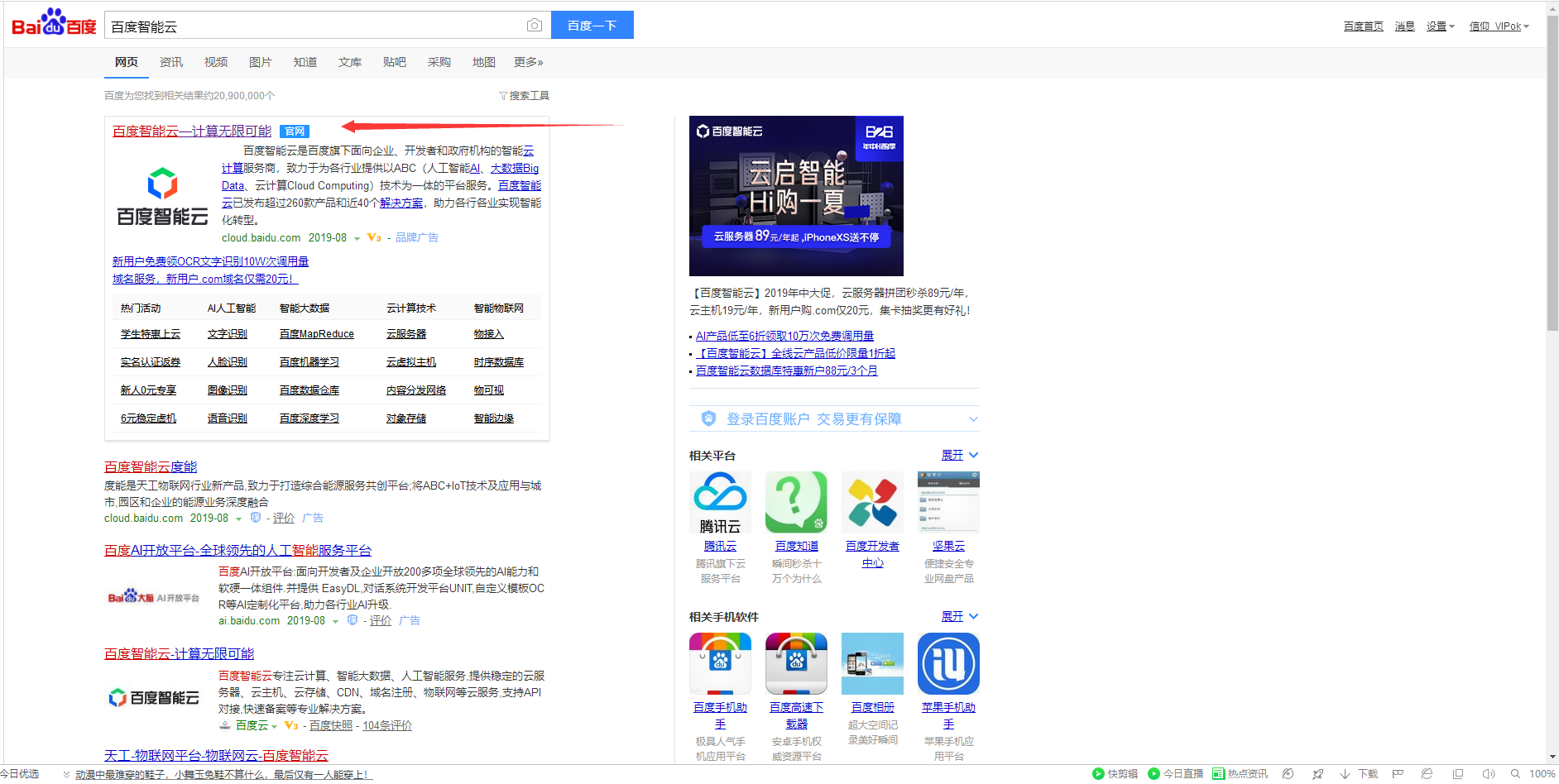Open the Baidu logo home link

54,24
